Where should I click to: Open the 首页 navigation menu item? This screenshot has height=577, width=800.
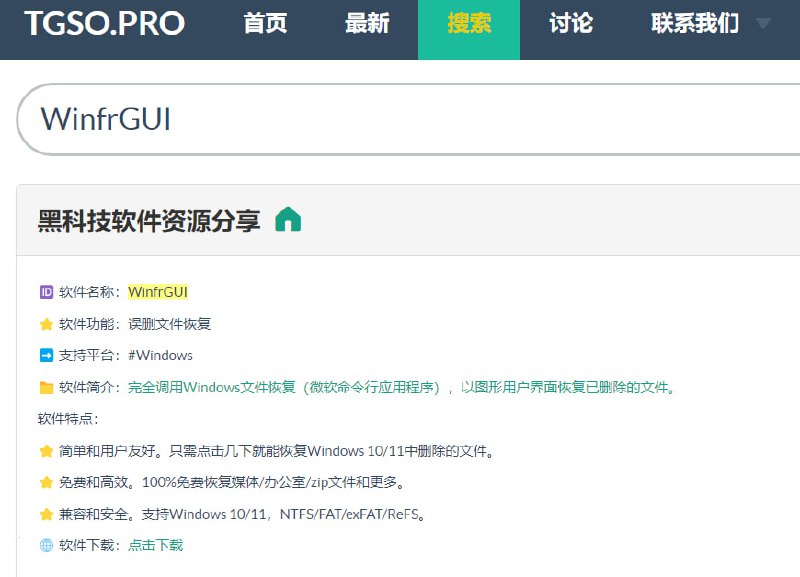pos(265,23)
